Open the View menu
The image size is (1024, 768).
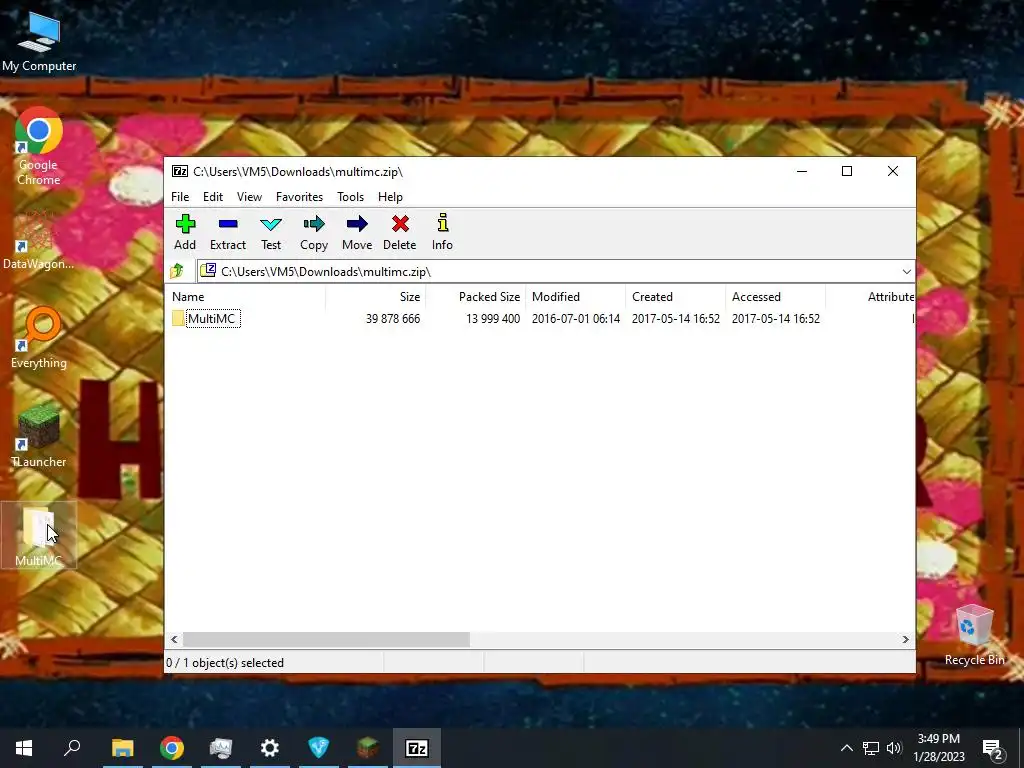[x=249, y=197]
